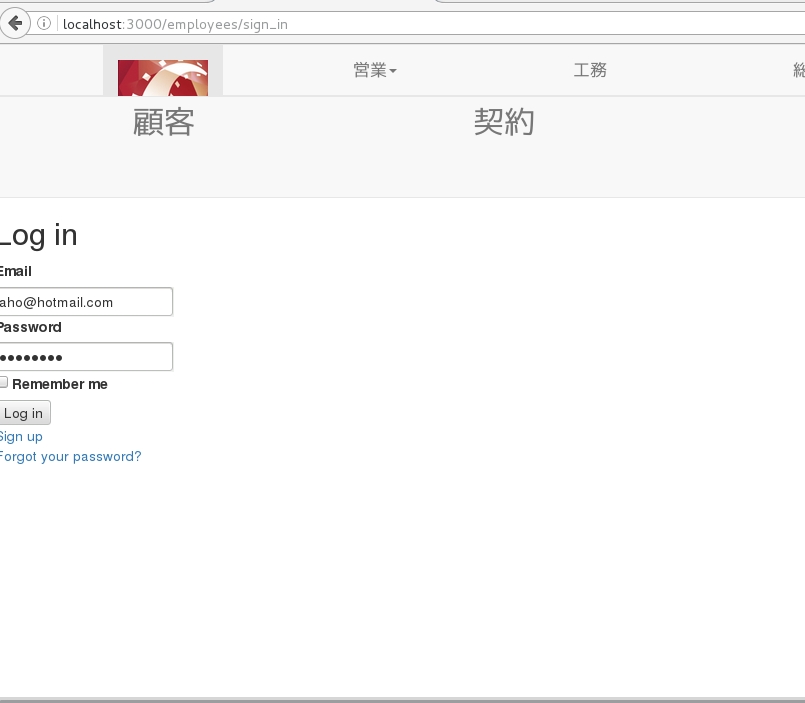Click inside the Email input field

(85, 301)
